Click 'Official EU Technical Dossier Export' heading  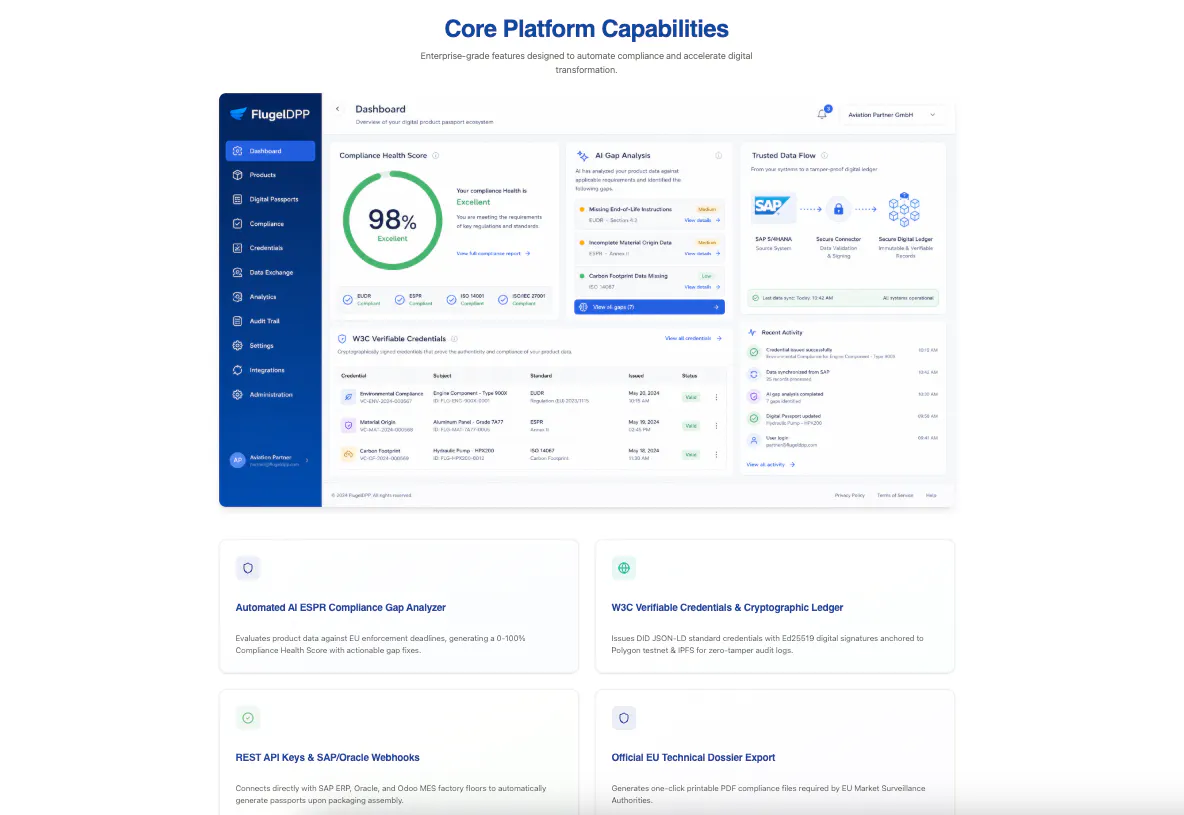pos(693,758)
